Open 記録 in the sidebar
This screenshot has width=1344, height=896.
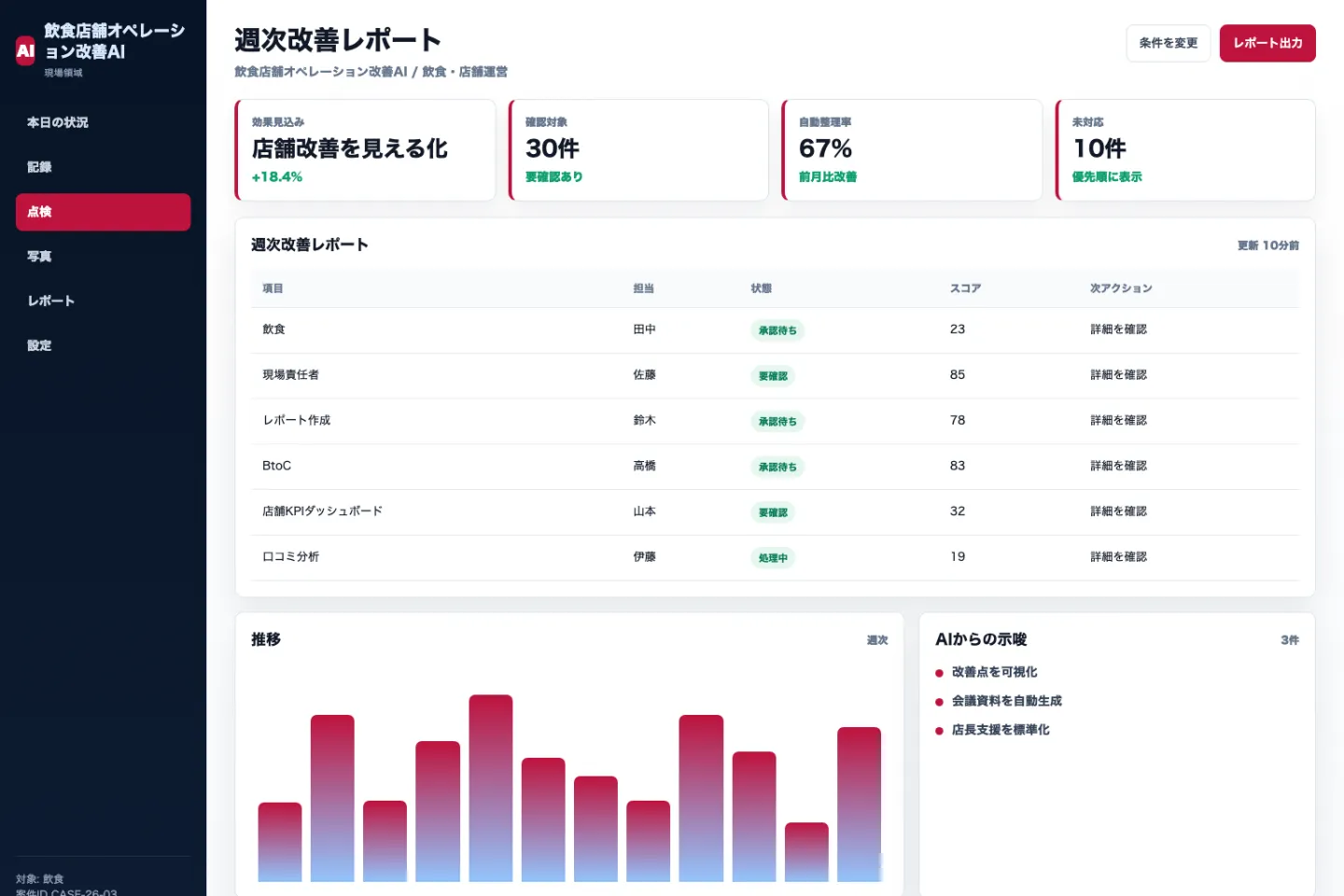point(103,167)
